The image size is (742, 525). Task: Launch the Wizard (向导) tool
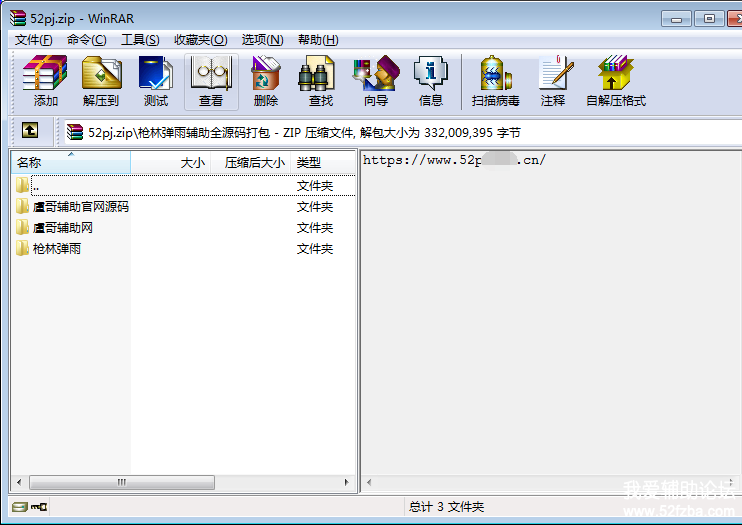[x=376, y=81]
